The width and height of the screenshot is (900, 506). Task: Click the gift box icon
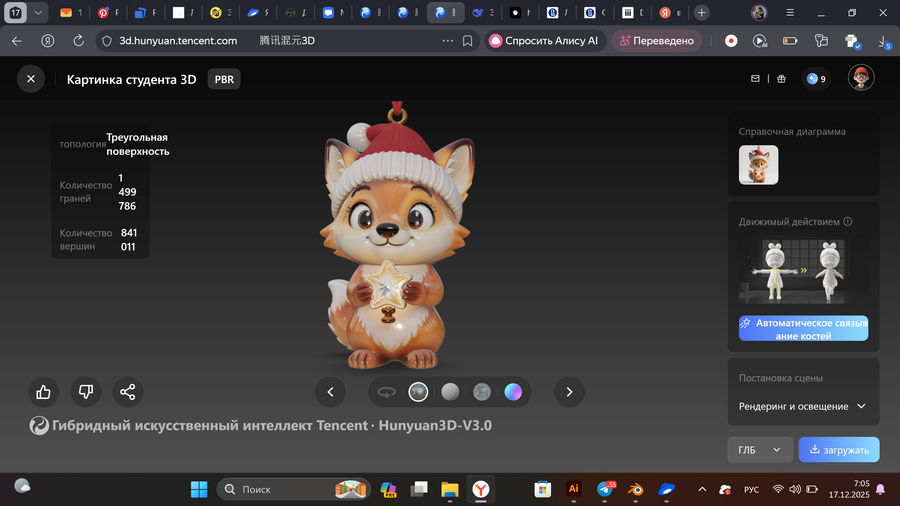[781, 79]
